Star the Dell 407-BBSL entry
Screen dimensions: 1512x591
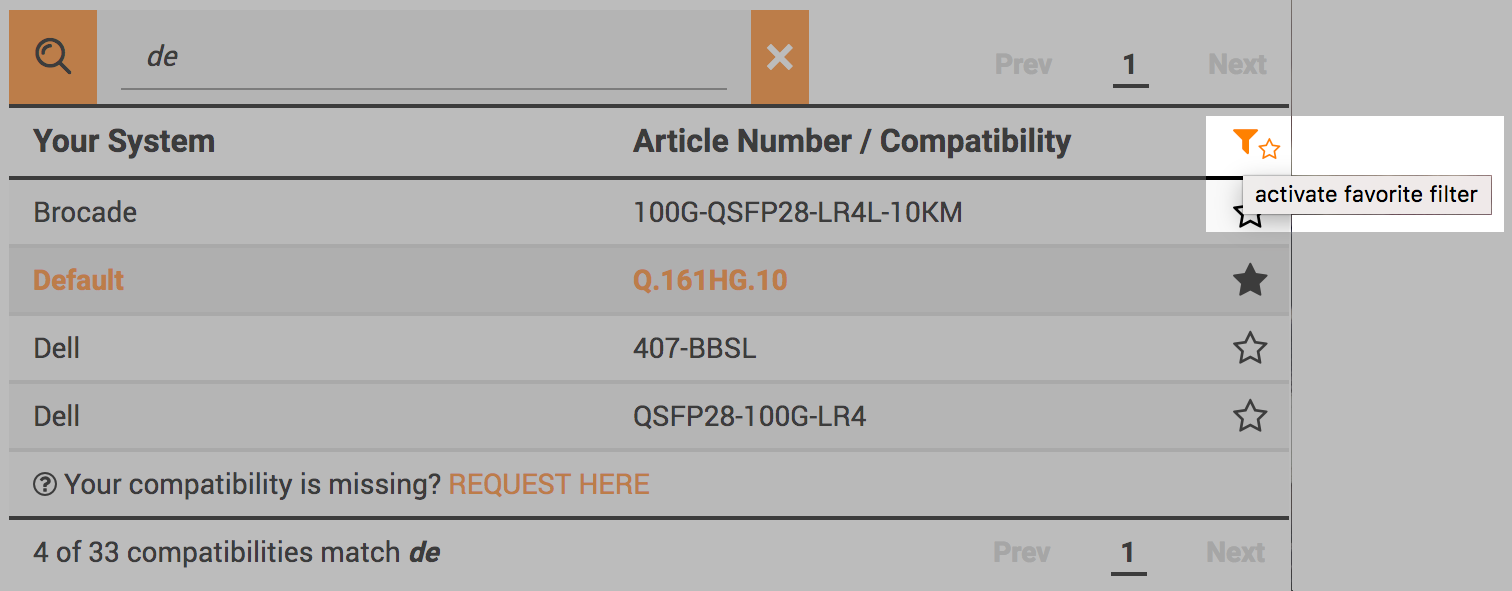(1250, 349)
